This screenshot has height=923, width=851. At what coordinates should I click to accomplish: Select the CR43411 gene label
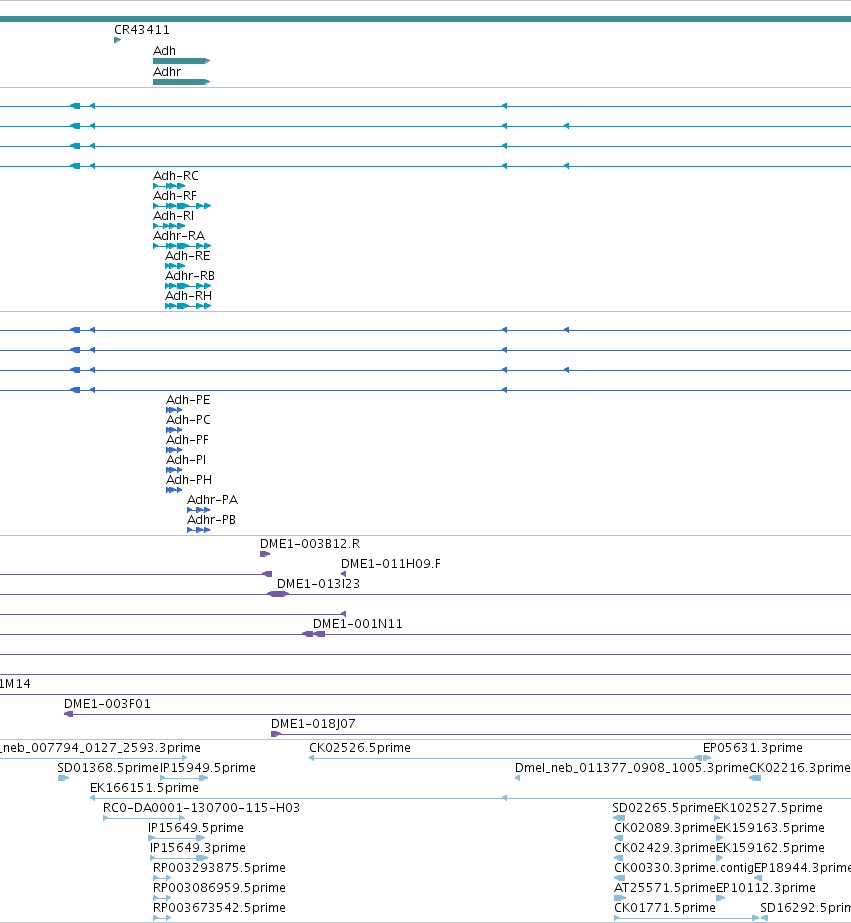click(x=142, y=29)
